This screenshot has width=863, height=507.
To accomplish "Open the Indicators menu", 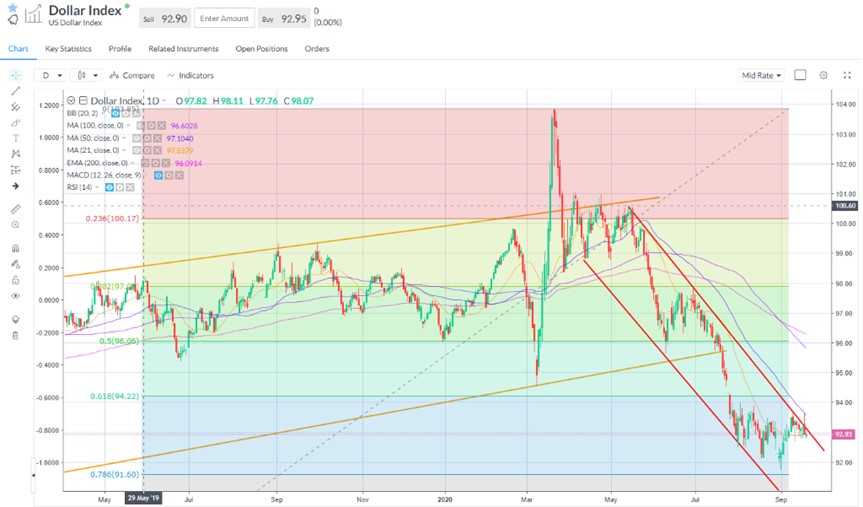I will pyautogui.click(x=190, y=75).
